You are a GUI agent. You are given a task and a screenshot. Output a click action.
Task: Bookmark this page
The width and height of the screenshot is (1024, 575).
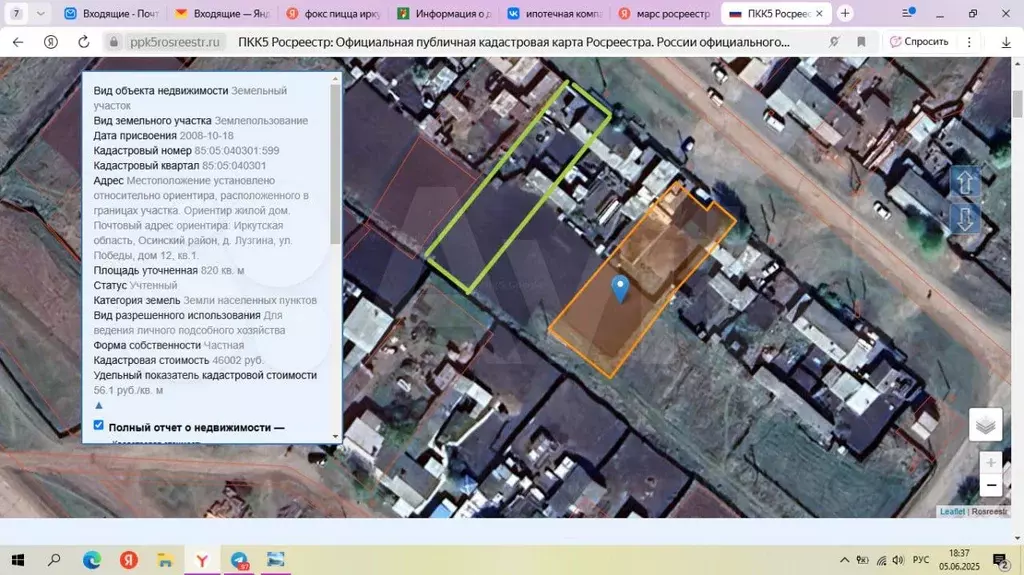coord(861,42)
